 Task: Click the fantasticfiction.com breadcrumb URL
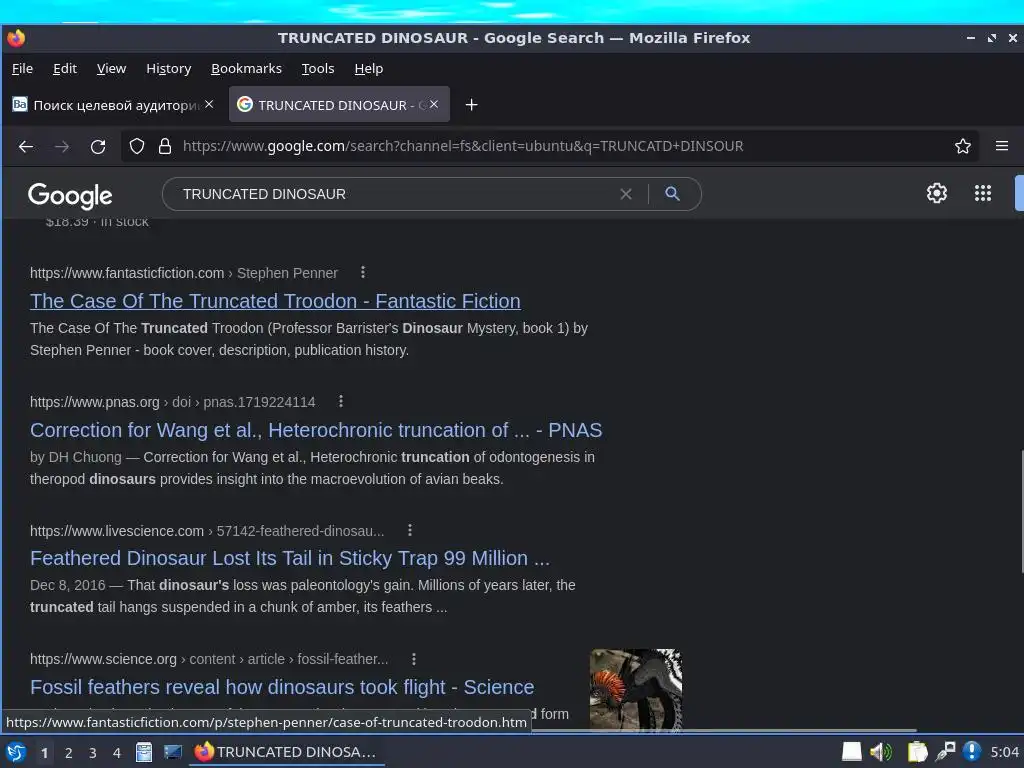coord(184,273)
